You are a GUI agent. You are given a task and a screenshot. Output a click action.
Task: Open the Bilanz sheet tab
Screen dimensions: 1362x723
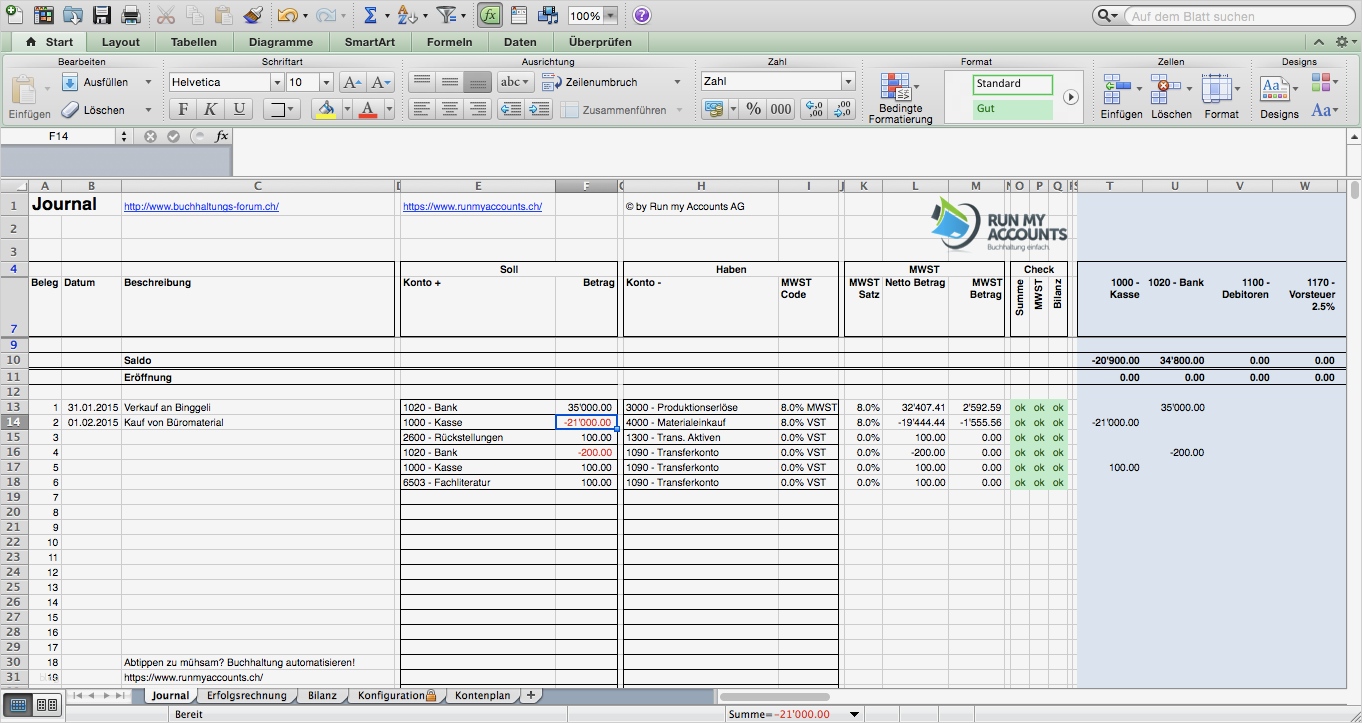coord(322,695)
